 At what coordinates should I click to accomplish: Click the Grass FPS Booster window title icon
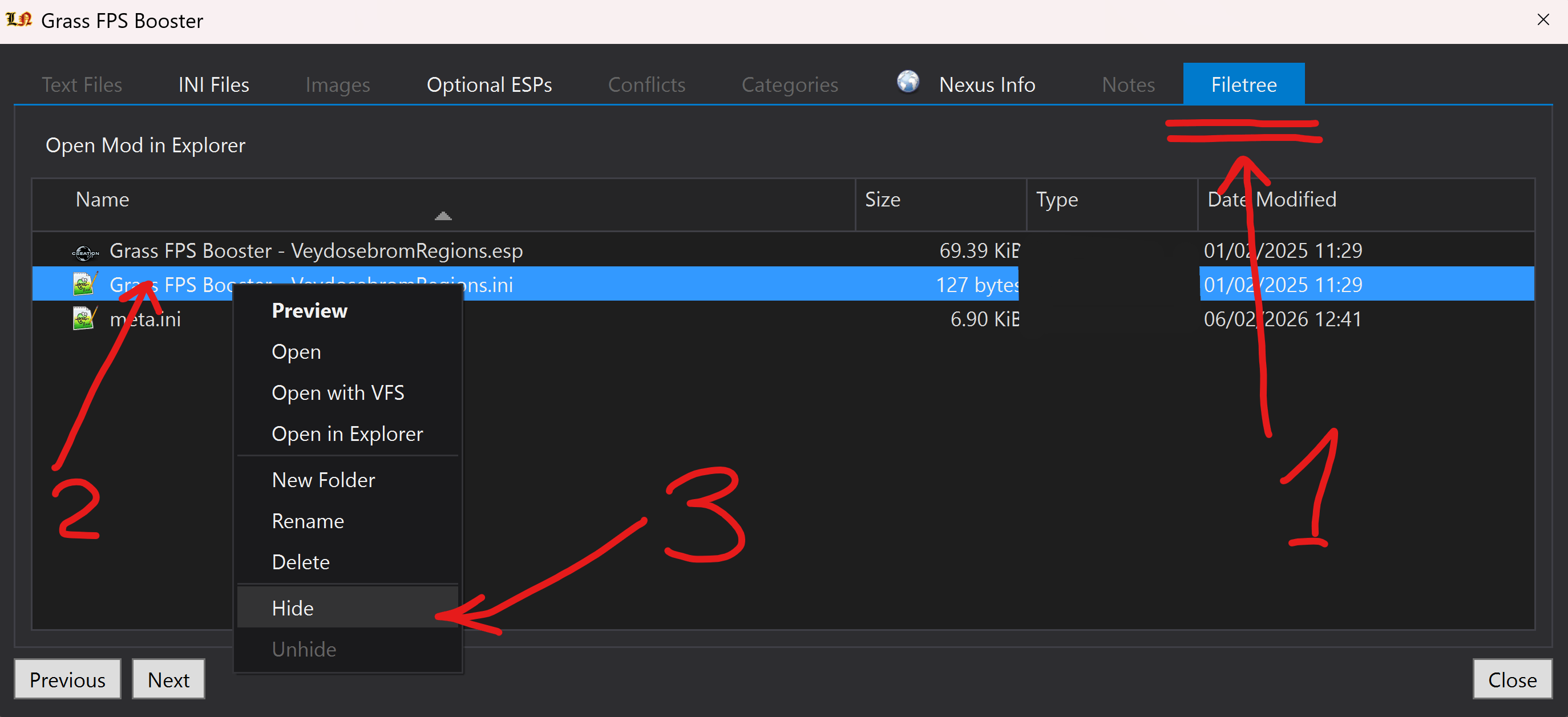[x=19, y=20]
